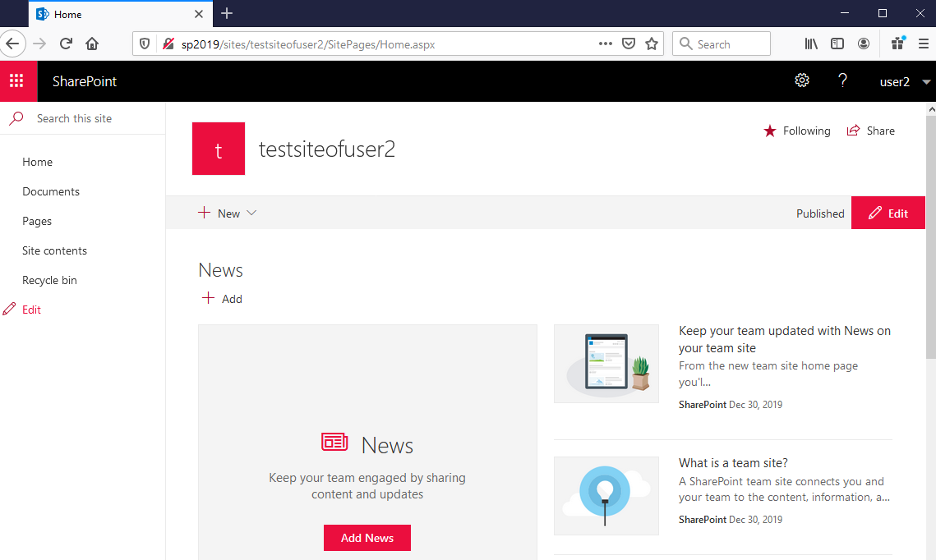The width and height of the screenshot is (936, 560).
Task: Open page actions three-dots menu in address bar
Action: [x=605, y=44]
